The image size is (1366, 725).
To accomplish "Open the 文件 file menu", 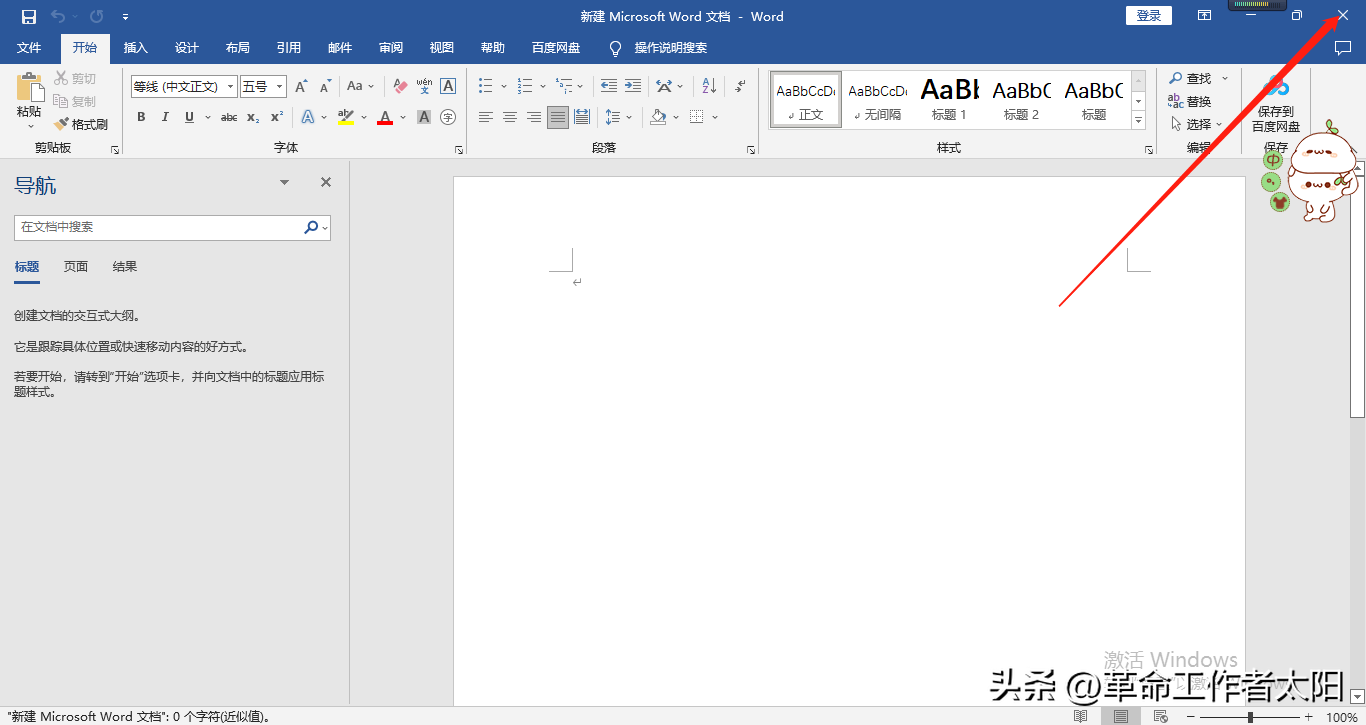I will point(29,48).
